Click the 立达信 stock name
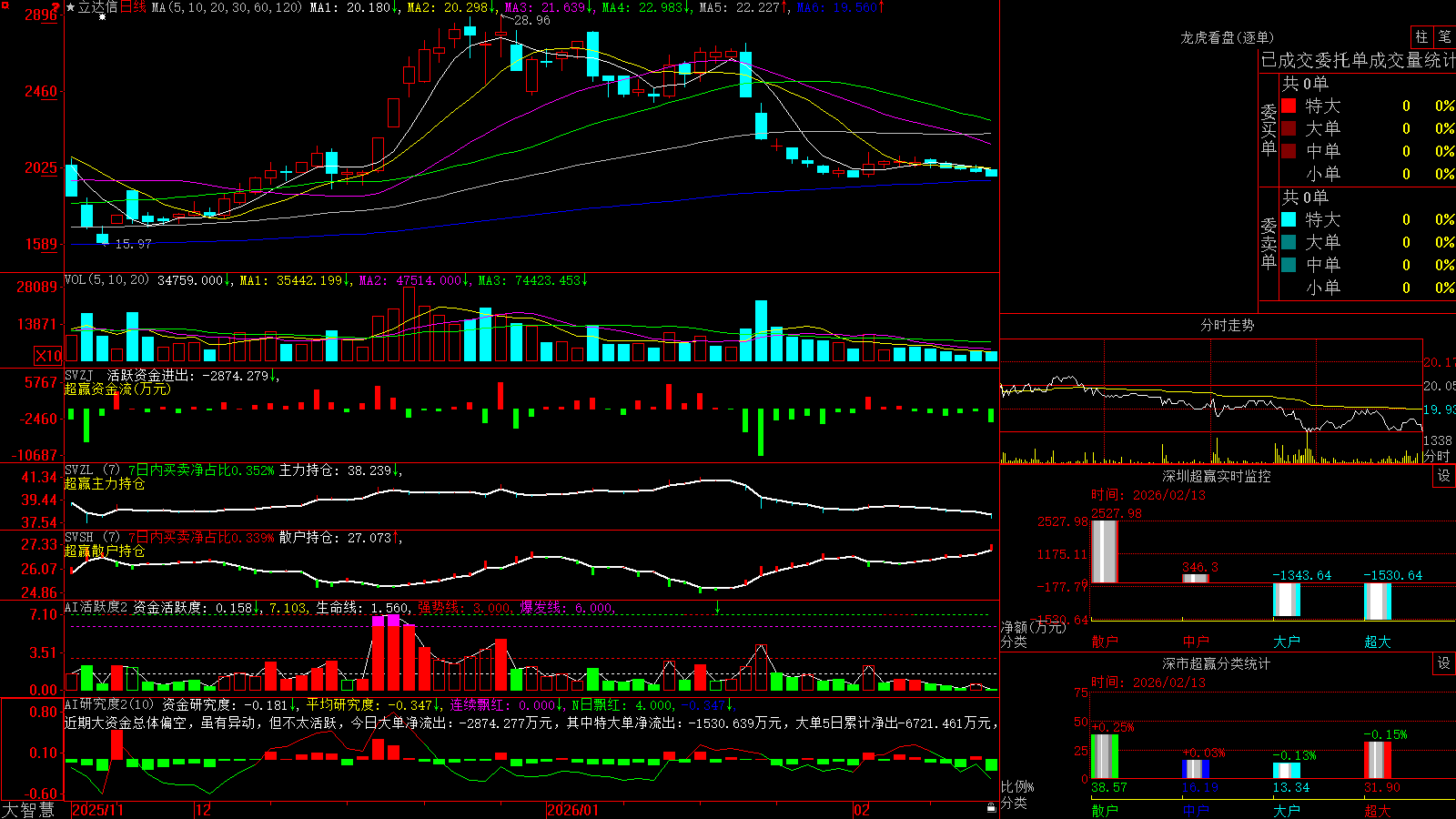Image resolution: width=1456 pixels, height=819 pixels. [97, 7]
